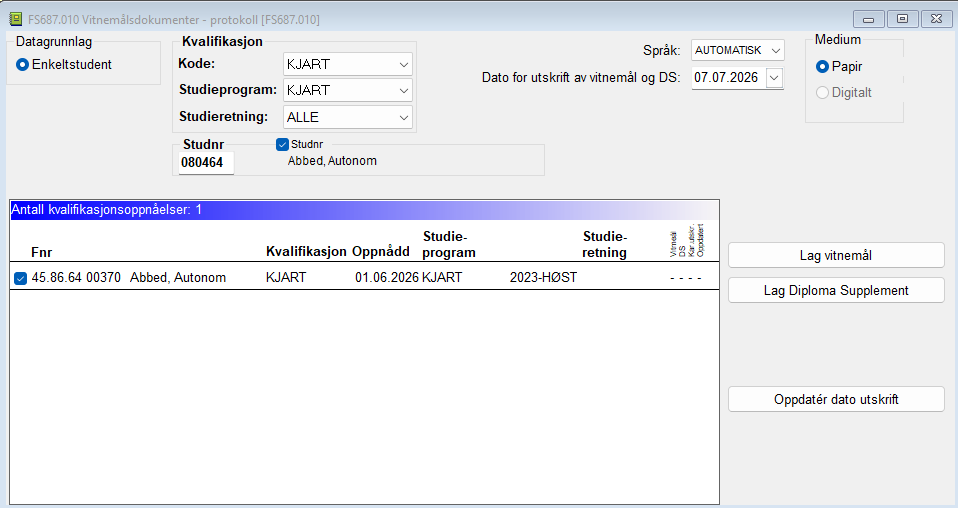Choose Digitalt as medium
The width and height of the screenshot is (958, 508).
pyautogui.click(x=822, y=92)
